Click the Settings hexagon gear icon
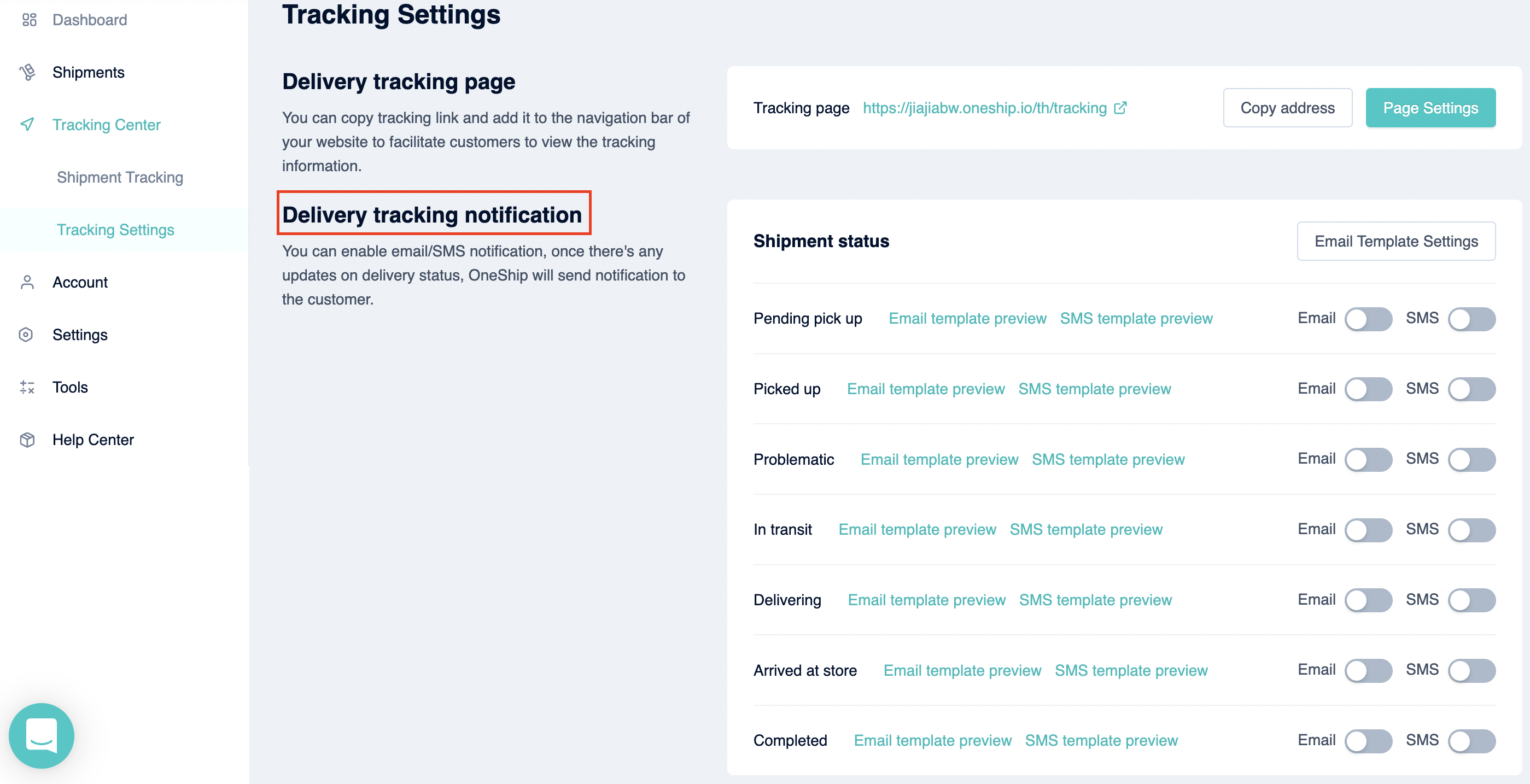Viewport: 1530px width, 784px height. (x=26, y=335)
